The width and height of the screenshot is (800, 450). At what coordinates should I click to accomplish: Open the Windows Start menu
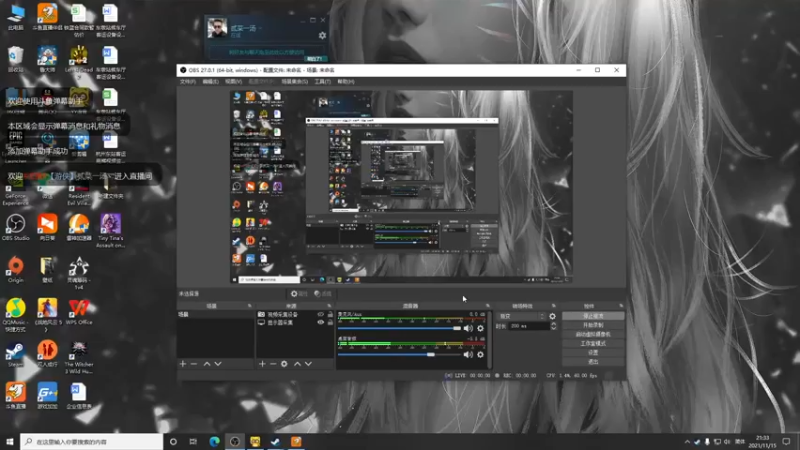click(x=9, y=441)
